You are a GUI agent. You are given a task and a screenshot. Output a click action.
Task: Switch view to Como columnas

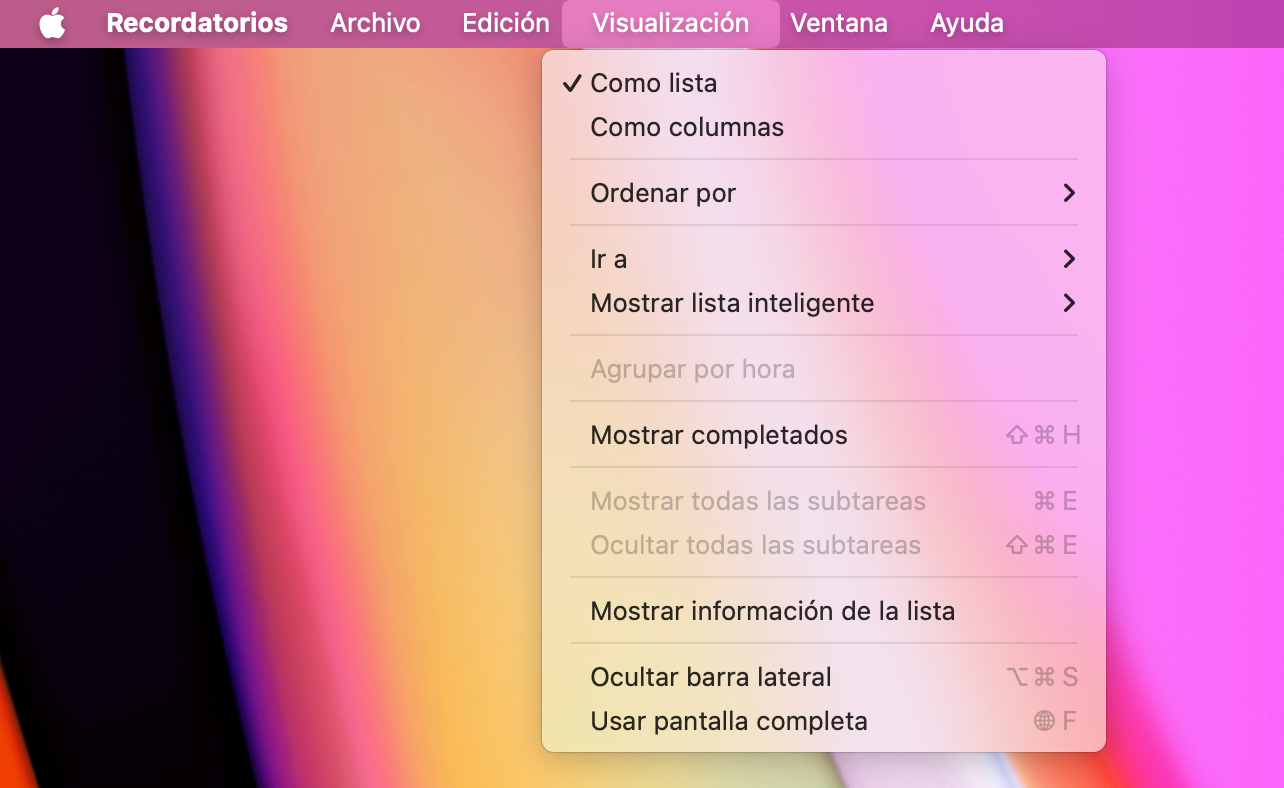[687, 127]
